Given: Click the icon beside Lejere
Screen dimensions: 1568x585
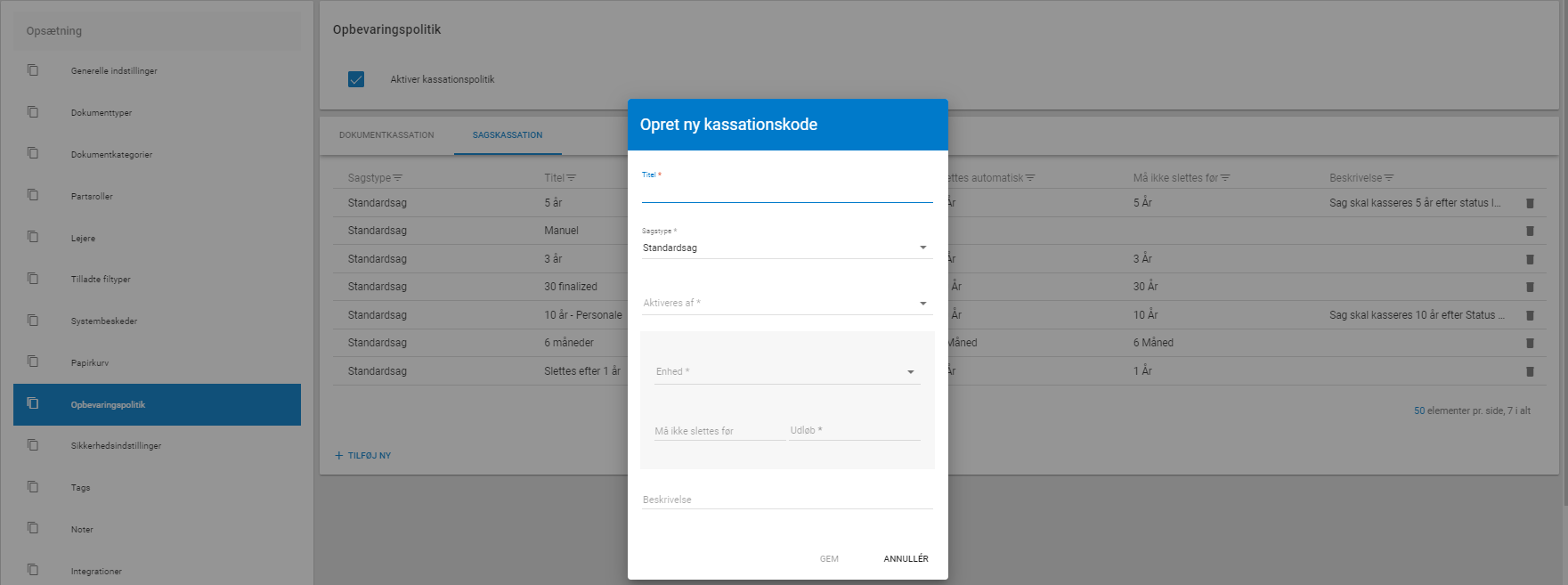Looking at the screenshot, I should (x=33, y=237).
